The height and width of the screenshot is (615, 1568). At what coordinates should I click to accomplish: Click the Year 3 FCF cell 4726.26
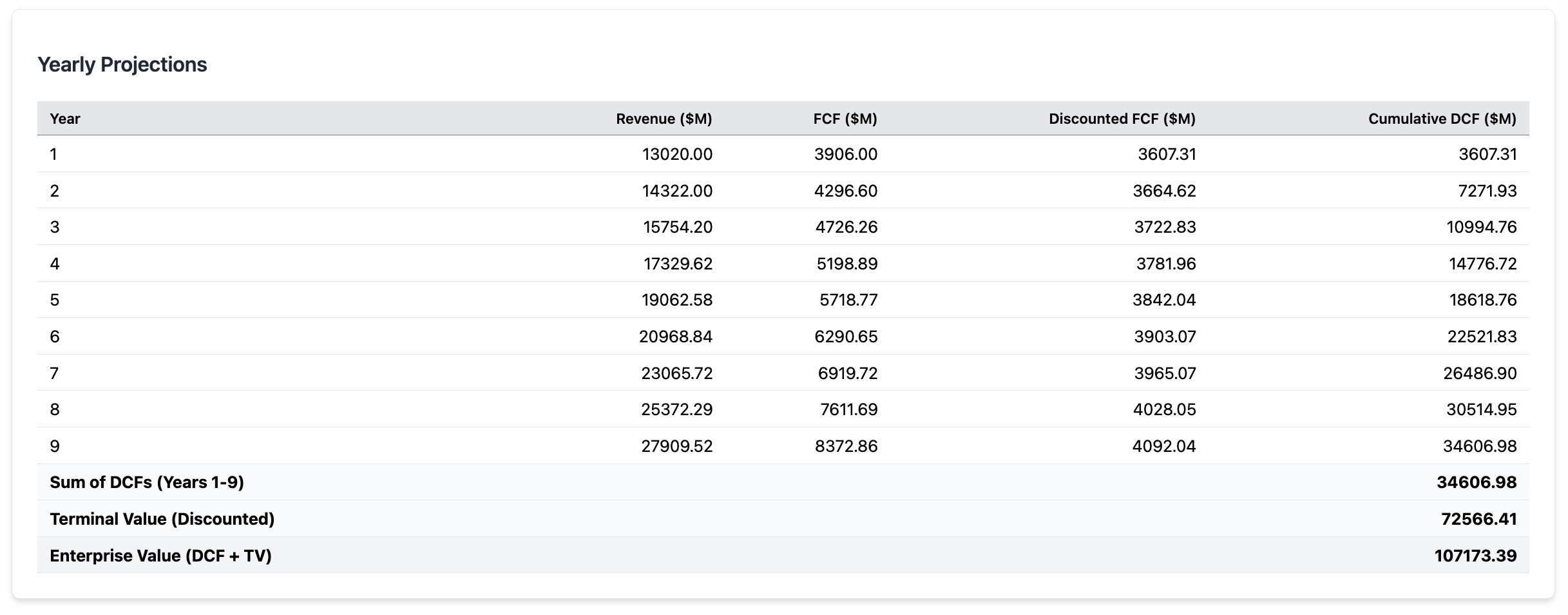click(x=846, y=227)
